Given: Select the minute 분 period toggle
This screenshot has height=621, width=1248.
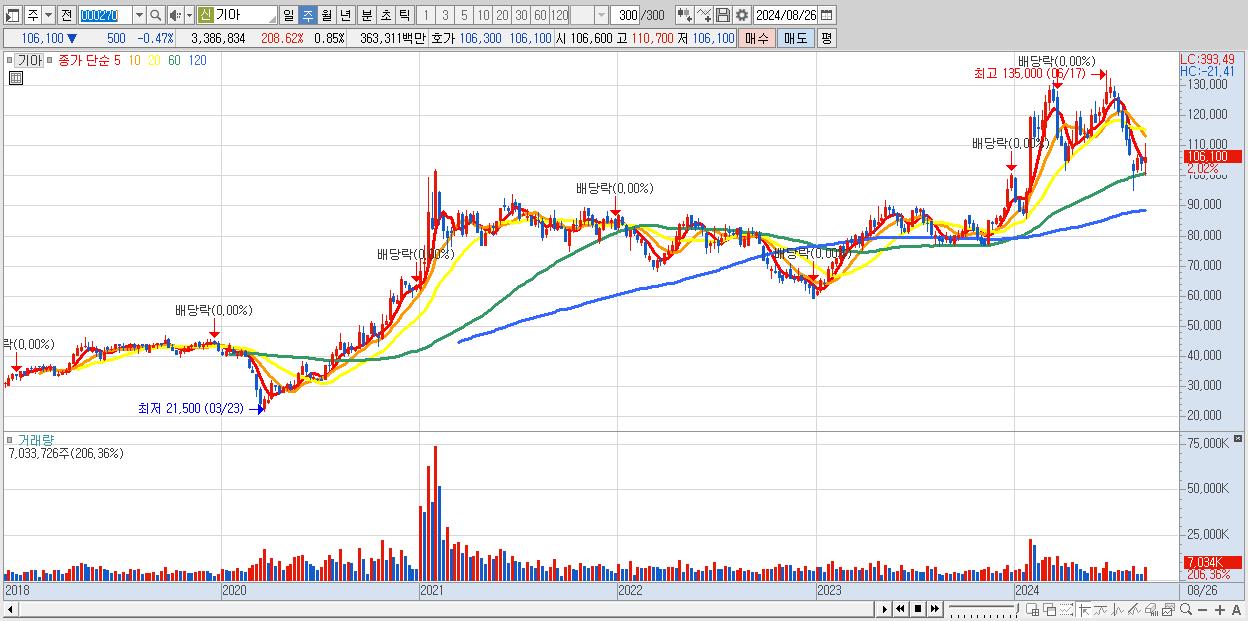Looking at the screenshot, I should (x=366, y=15).
